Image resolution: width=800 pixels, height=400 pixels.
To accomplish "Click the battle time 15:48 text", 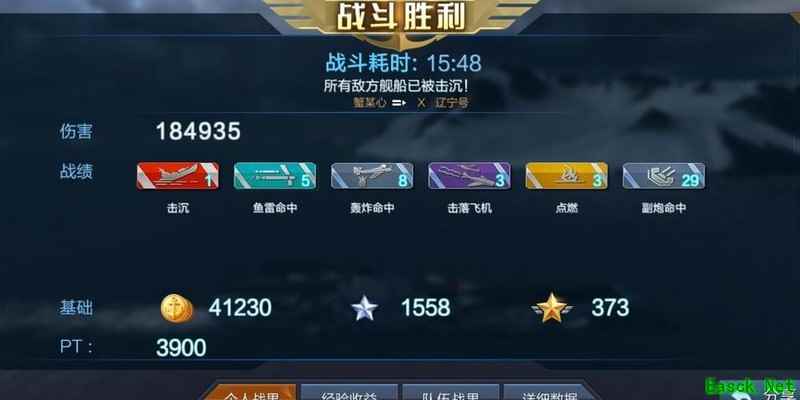I will 454,63.
